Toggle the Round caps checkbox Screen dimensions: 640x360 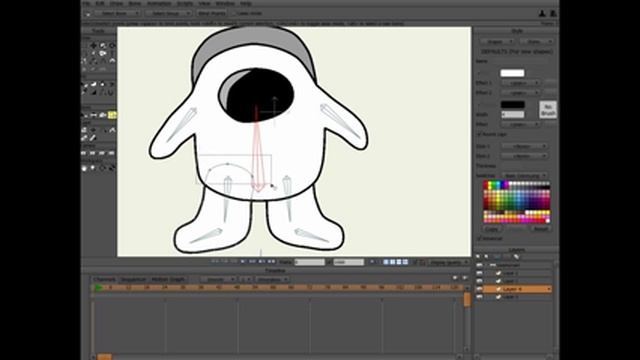coord(480,134)
